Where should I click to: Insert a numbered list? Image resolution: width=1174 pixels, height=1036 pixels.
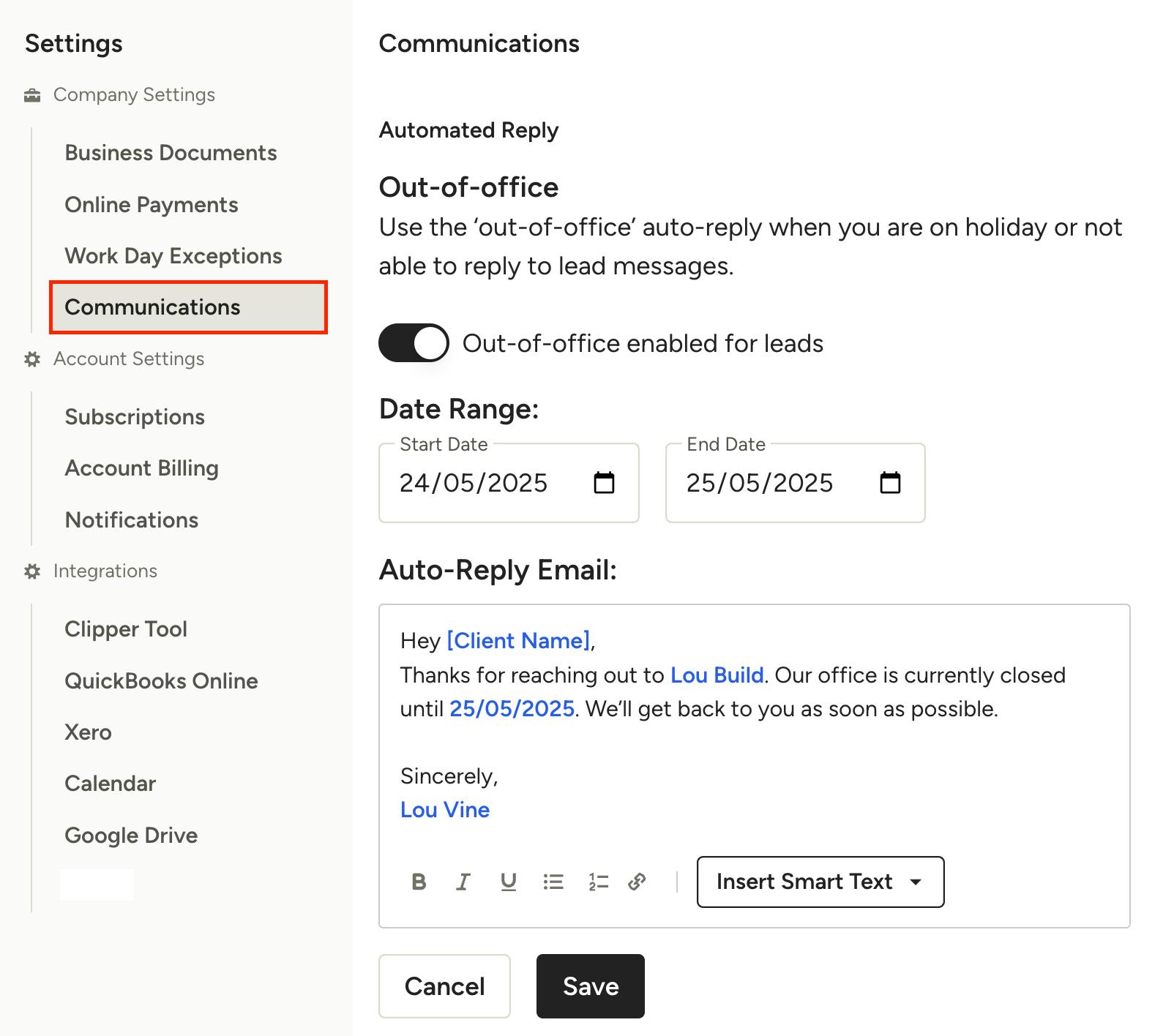pos(598,882)
